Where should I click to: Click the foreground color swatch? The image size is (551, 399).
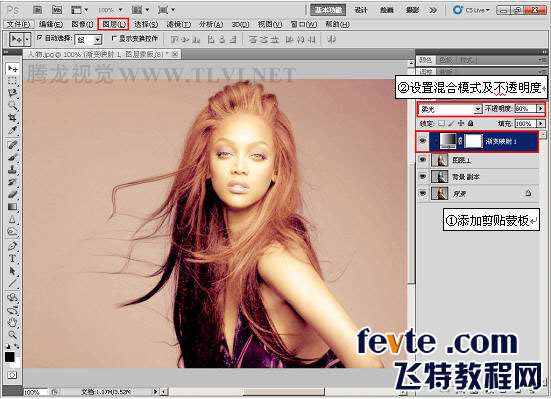pos(9,357)
